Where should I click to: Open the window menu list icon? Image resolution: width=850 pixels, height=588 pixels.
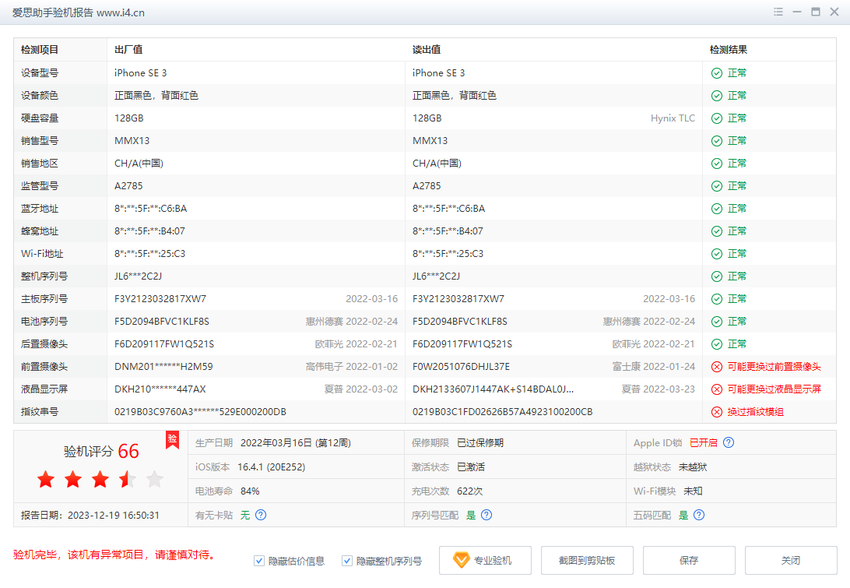point(778,12)
